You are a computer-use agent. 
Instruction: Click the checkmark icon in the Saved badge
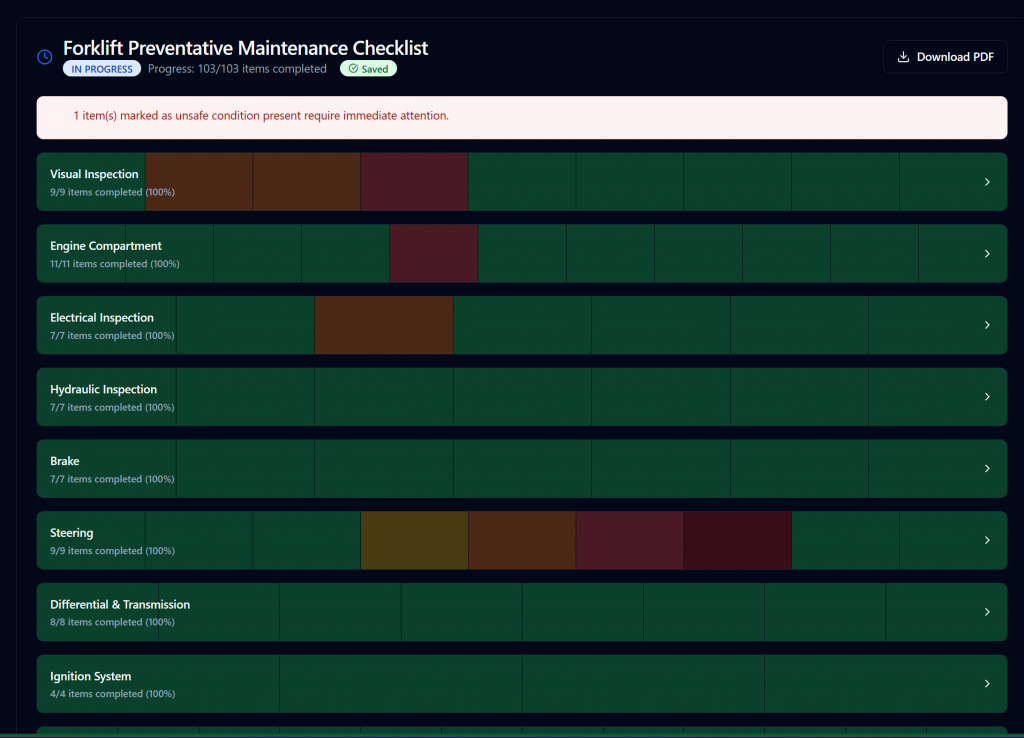353,69
